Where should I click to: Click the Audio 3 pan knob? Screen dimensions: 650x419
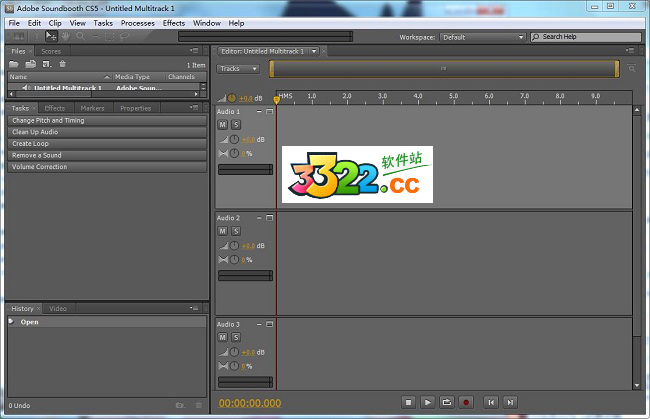coord(234,366)
